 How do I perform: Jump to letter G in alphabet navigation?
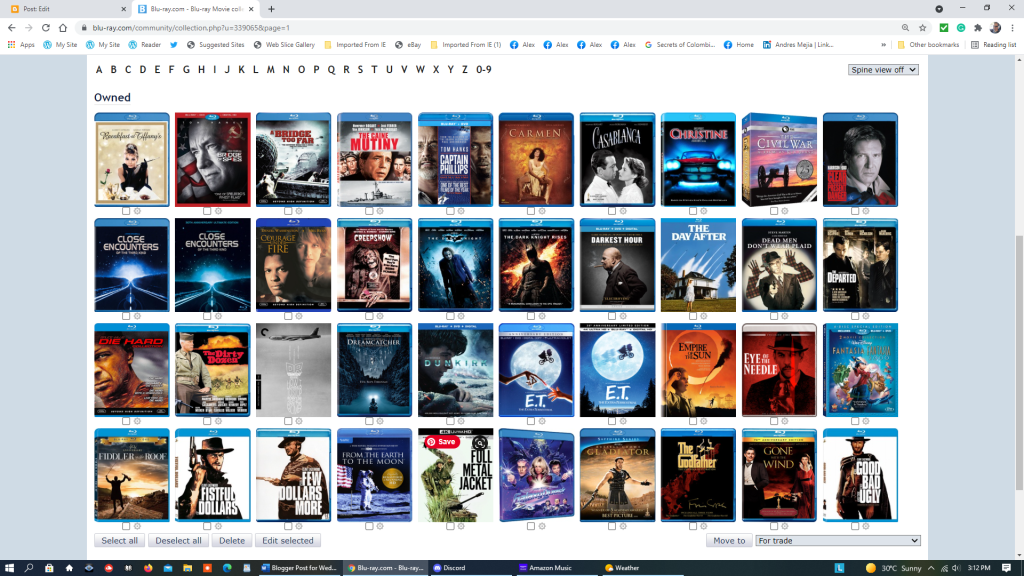186,70
